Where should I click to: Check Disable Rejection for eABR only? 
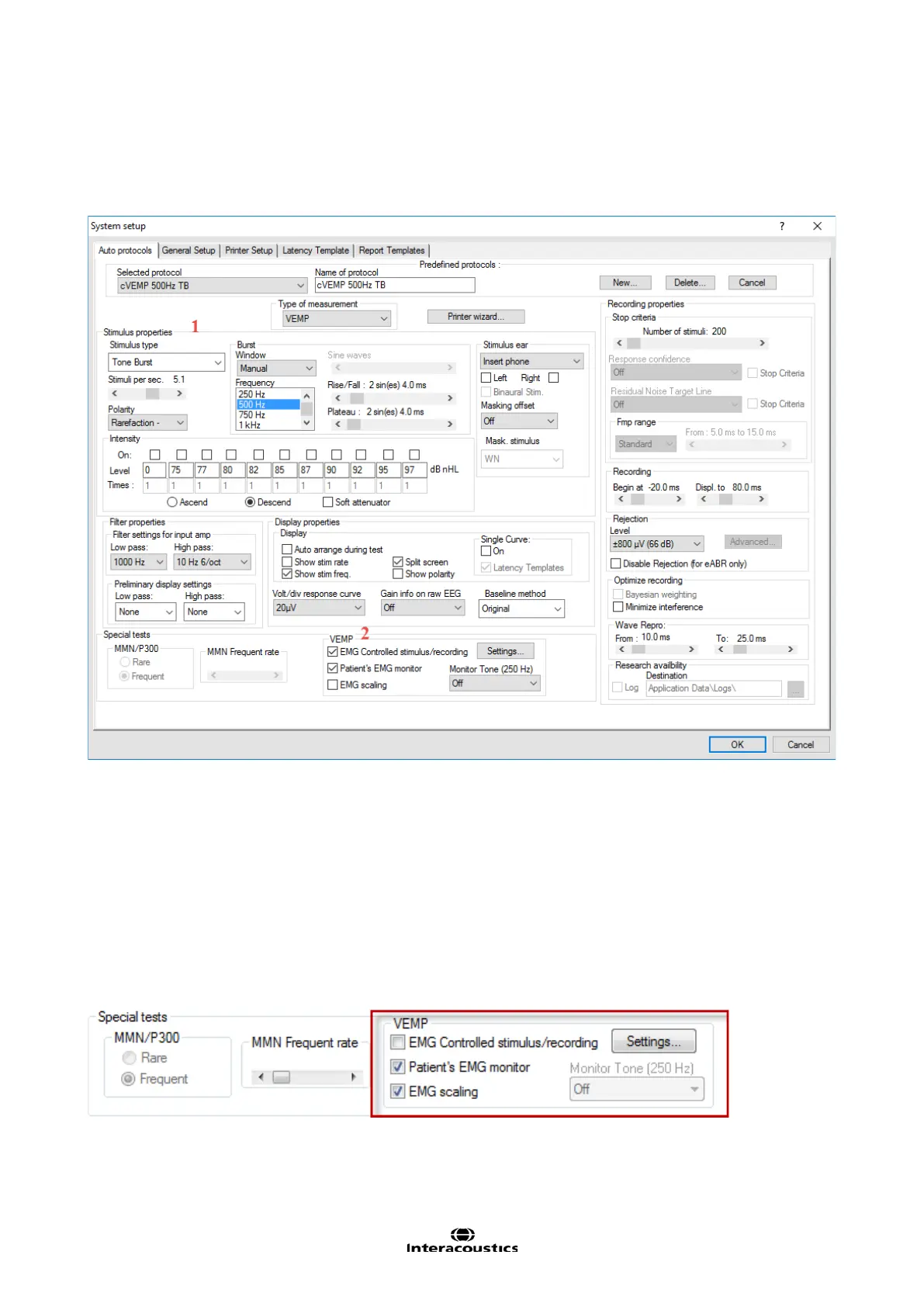616,564
